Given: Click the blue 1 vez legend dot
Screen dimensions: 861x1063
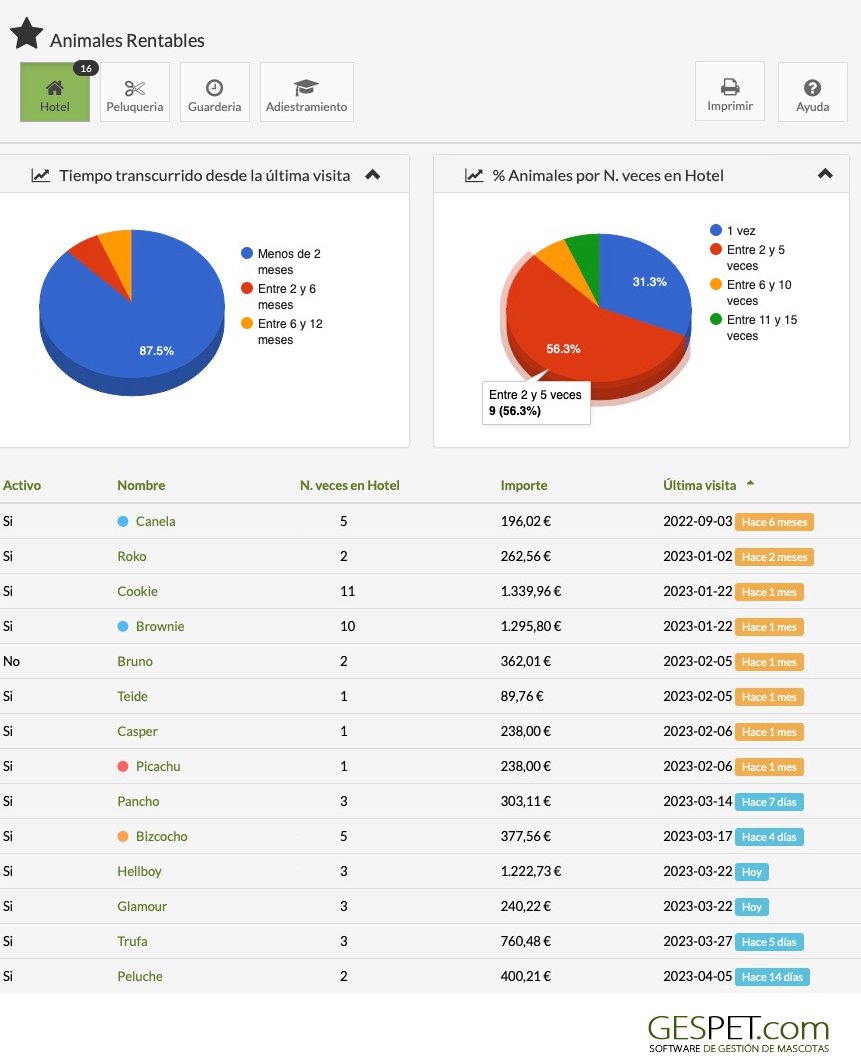Looking at the screenshot, I should click(716, 230).
